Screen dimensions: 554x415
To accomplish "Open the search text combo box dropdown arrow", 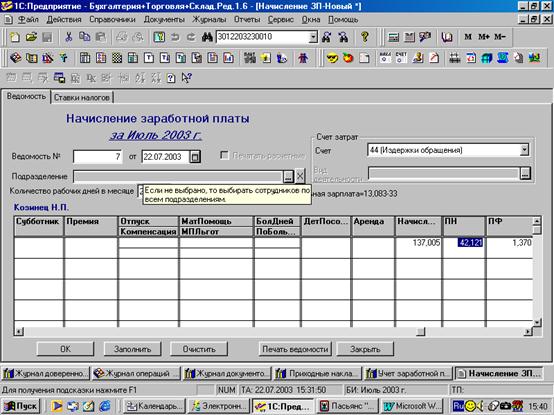I will (x=313, y=37).
